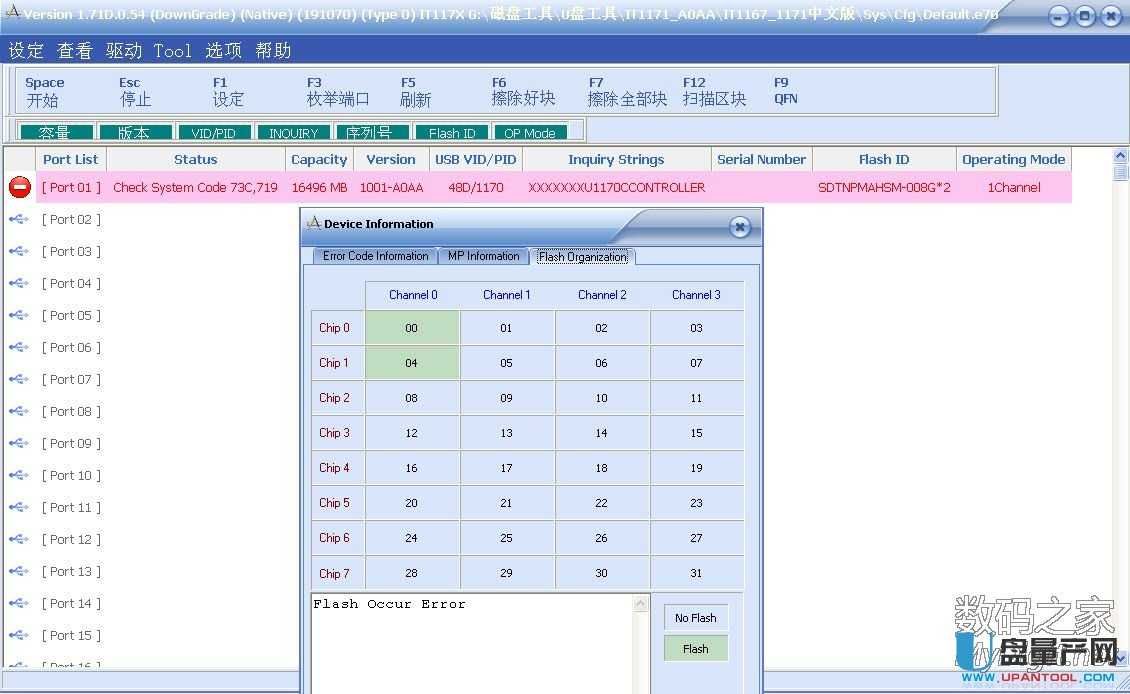Click the USB icon beside Port 13
The width and height of the screenshot is (1130, 694).
tap(19, 571)
